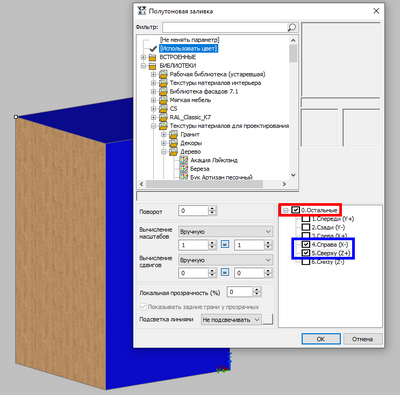Expand Текстуры материалов интерьера node
The image size is (400, 395).
click(x=153, y=83)
